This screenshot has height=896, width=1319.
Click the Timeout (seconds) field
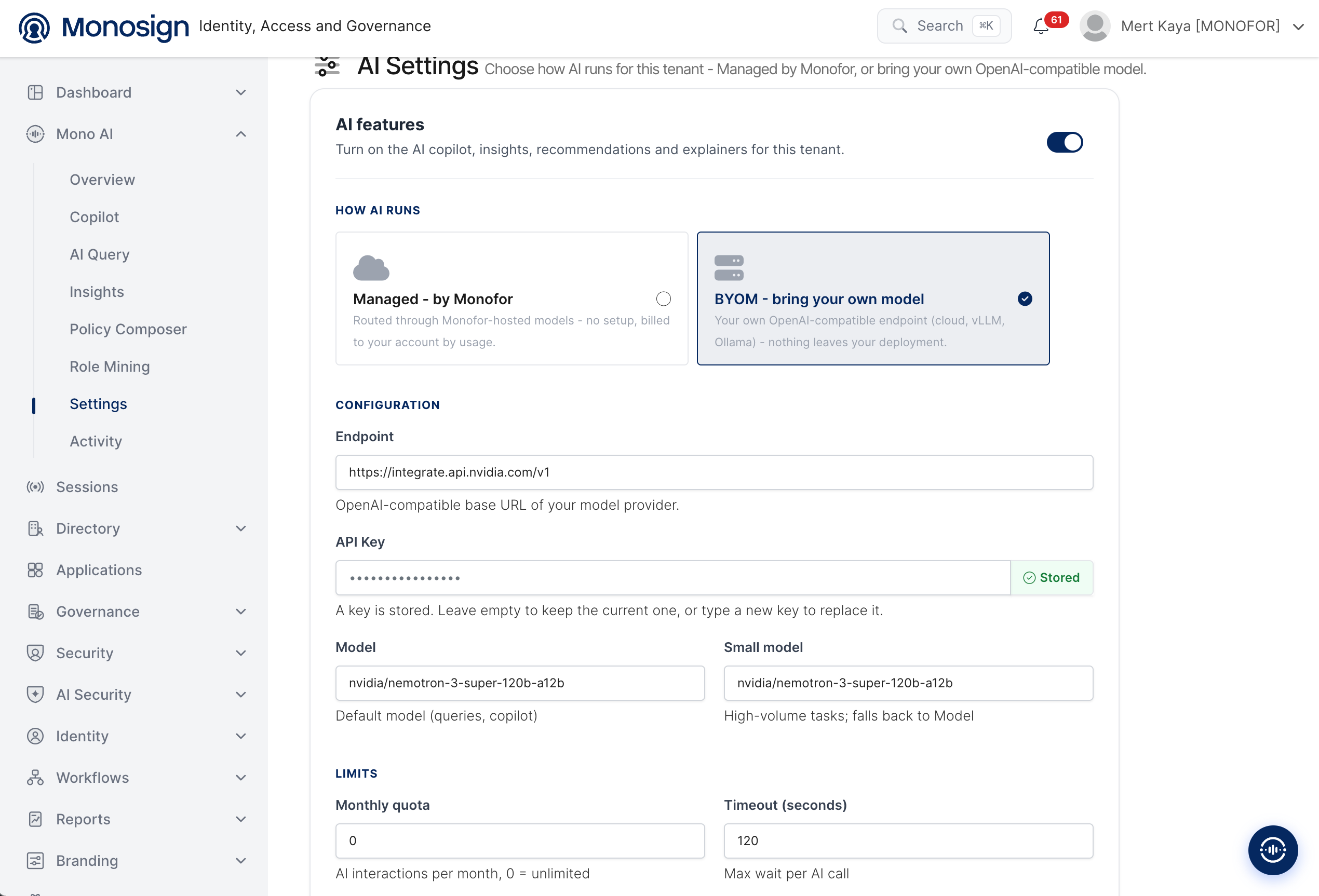908,840
